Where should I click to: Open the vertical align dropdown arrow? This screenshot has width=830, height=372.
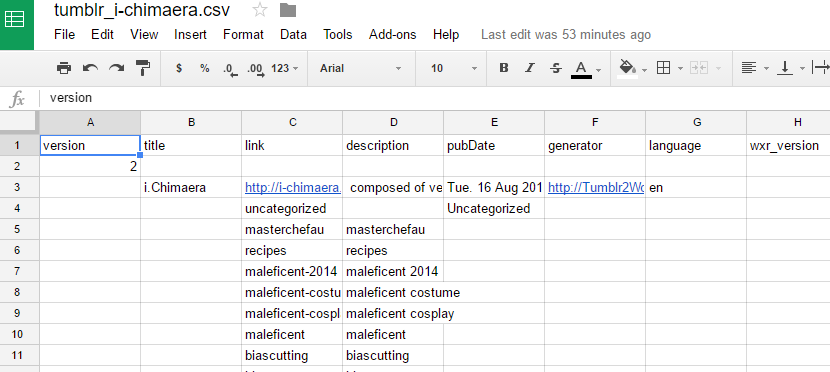click(x=802, y=69)
